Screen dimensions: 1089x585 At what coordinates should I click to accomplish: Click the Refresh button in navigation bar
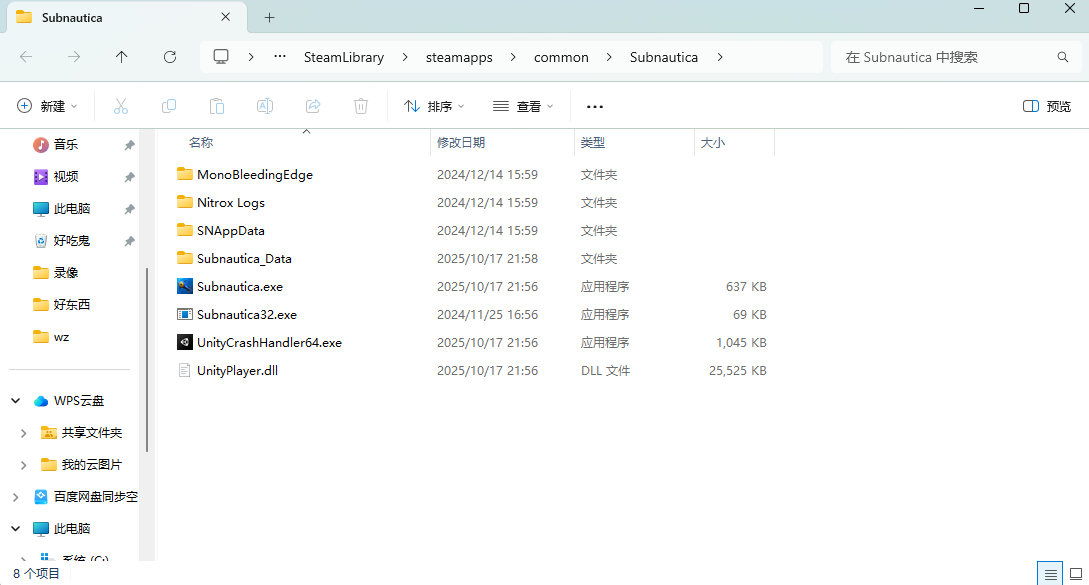(x=169, y=57)
